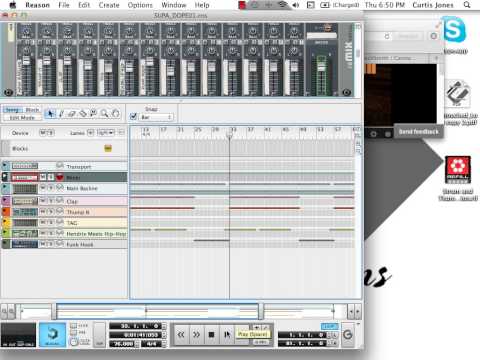Select the Mute tool

point(93,114)
